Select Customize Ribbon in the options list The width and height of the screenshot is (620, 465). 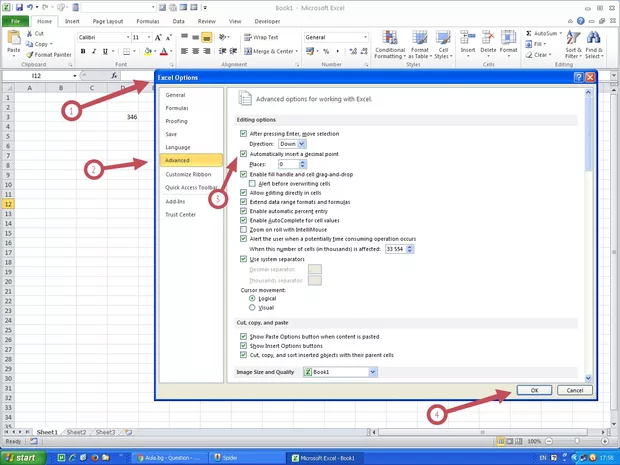(188, 174)
